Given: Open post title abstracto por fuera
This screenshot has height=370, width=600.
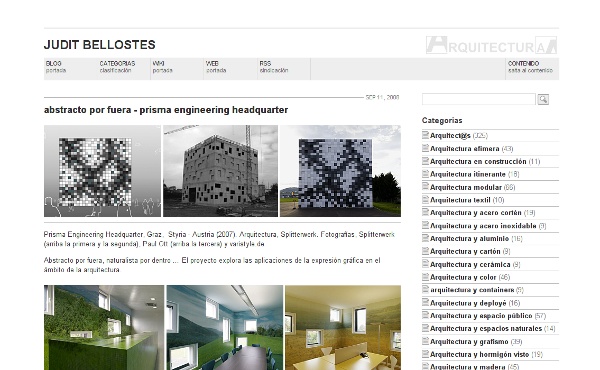Looking at the screenshot, I should click(x=166, y=110).
